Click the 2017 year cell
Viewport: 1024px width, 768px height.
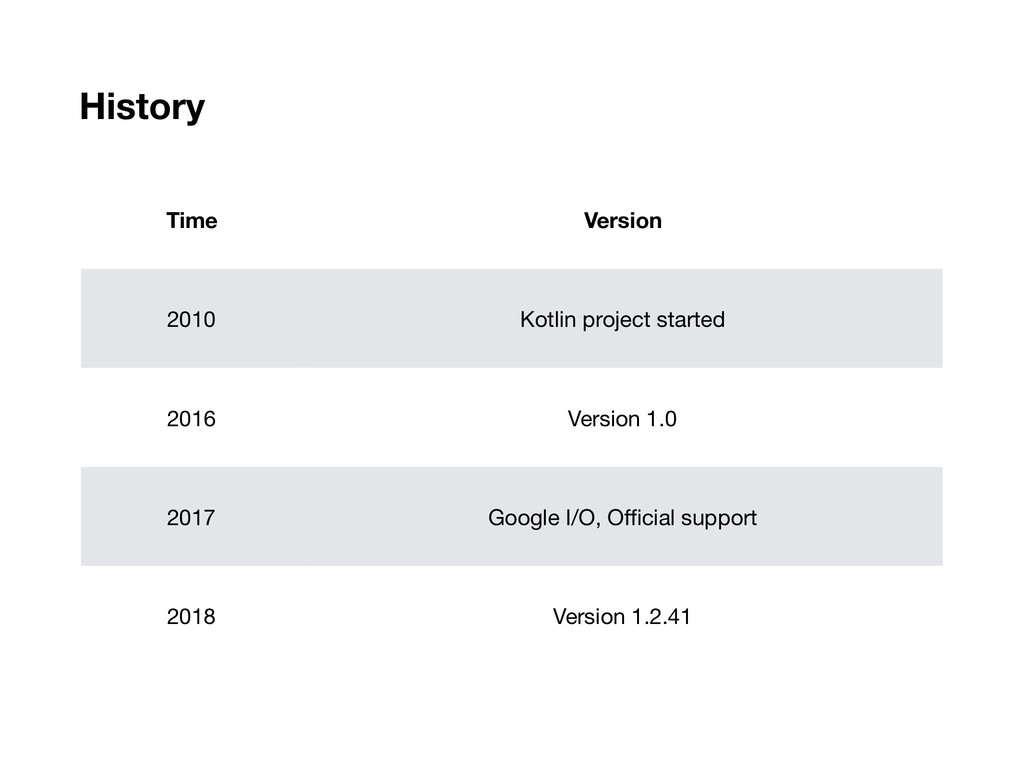pyautogui.click(x=190, y=518)
